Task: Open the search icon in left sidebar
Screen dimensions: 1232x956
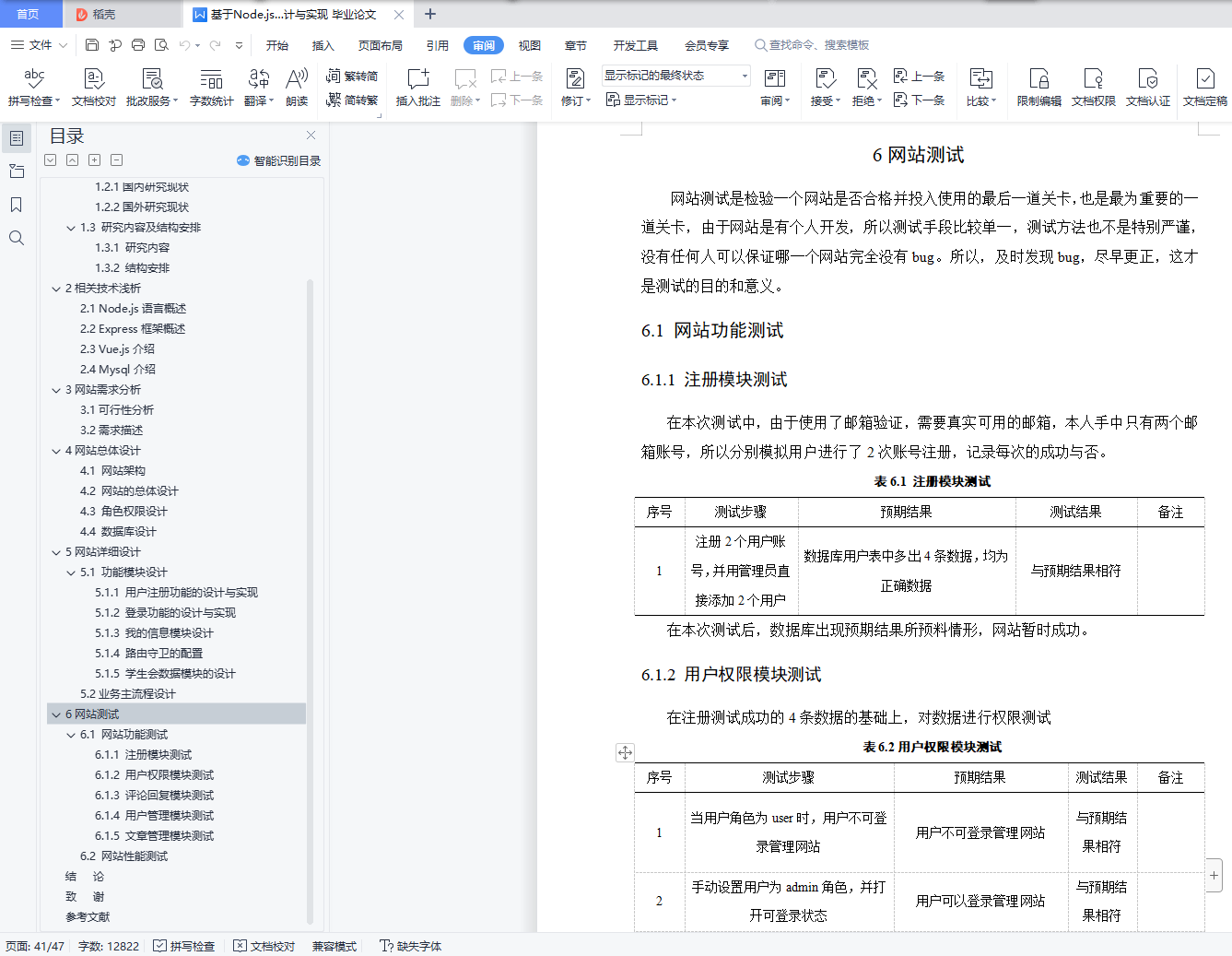Action: (17, 238)
